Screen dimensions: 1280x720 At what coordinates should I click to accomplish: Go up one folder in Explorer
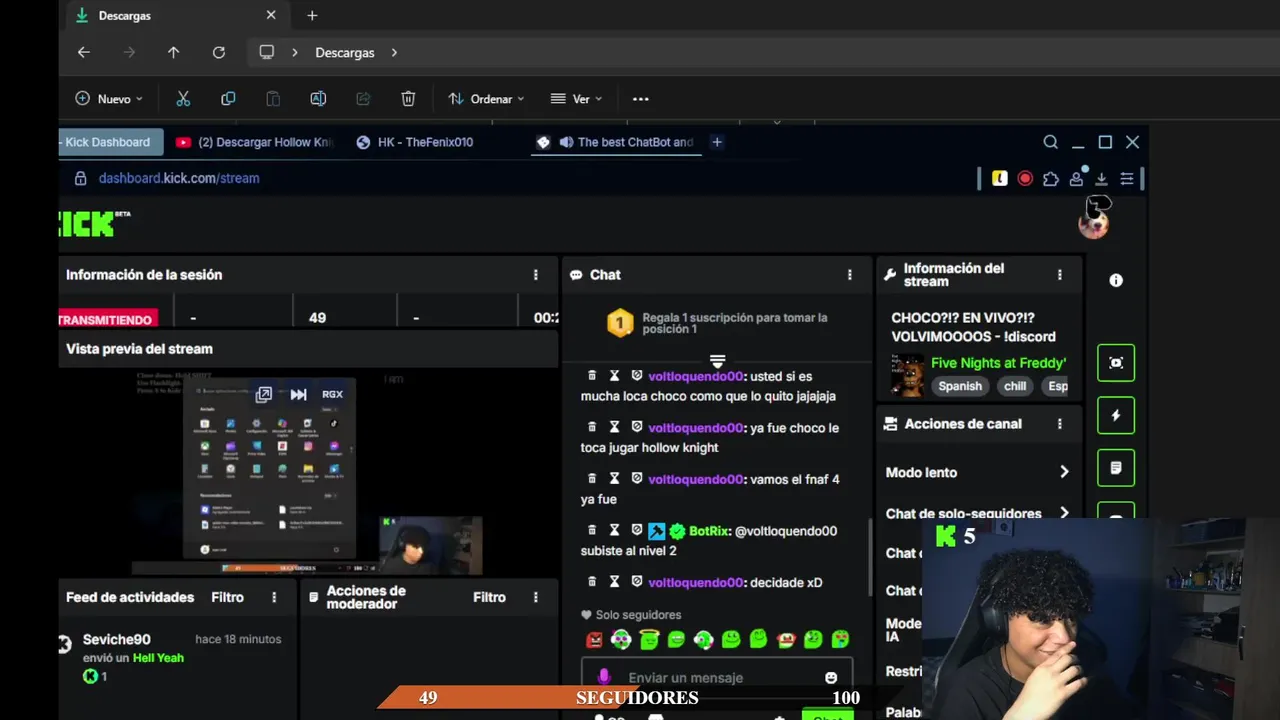point(173,53)
